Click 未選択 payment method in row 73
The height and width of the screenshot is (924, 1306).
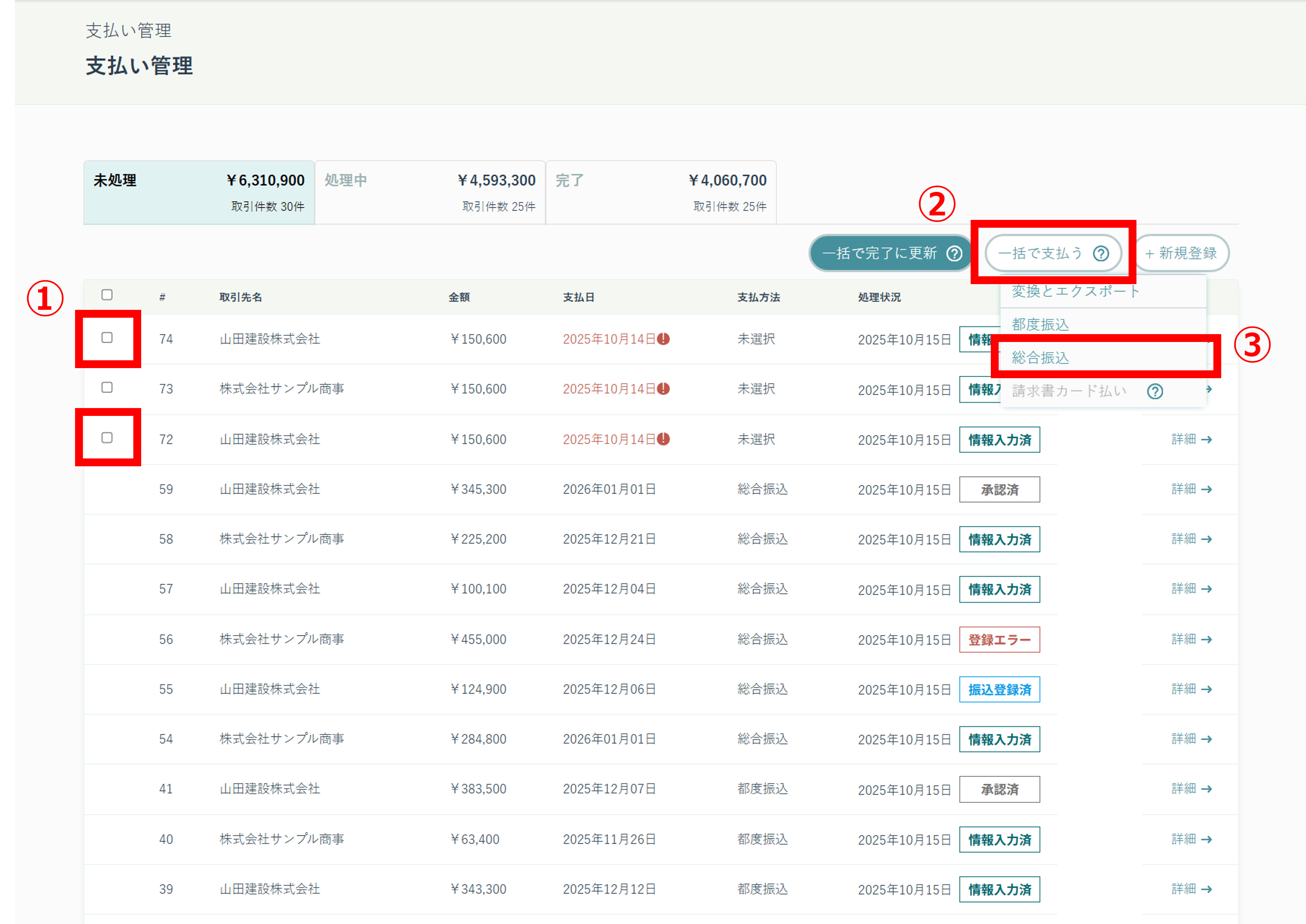point(756,389)
